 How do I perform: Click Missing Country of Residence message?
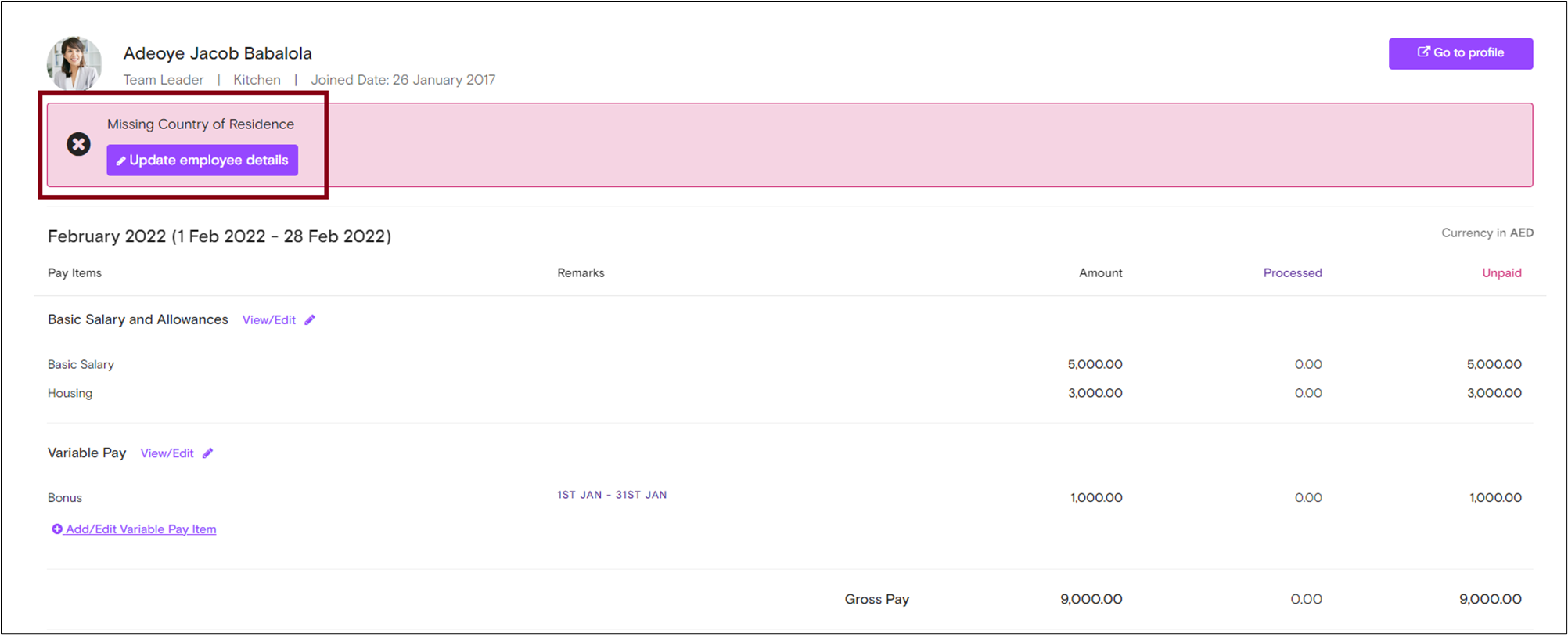tap(200, 124)
